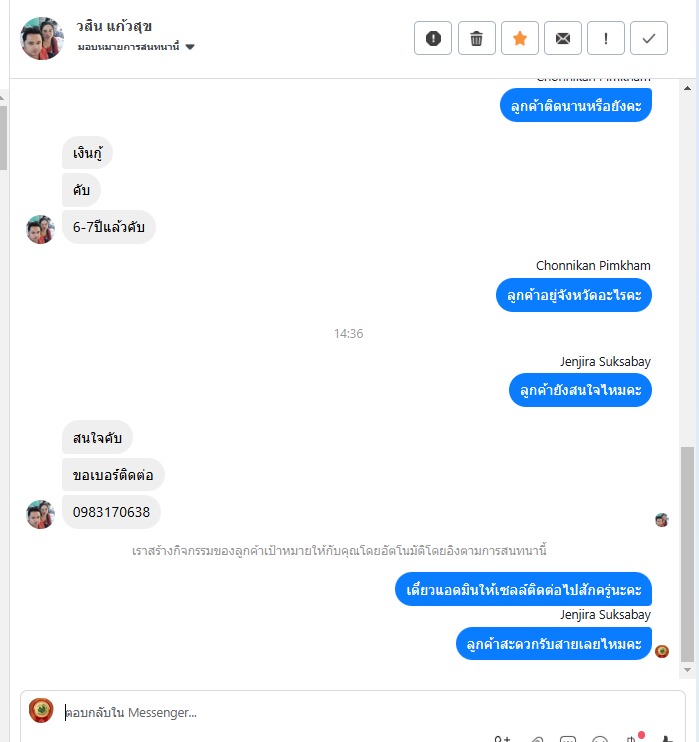Click the customer avatar next to 6-7ปีแล้วคับ
The height and width of the screenshot is (742, 699).
coord(40,230)
